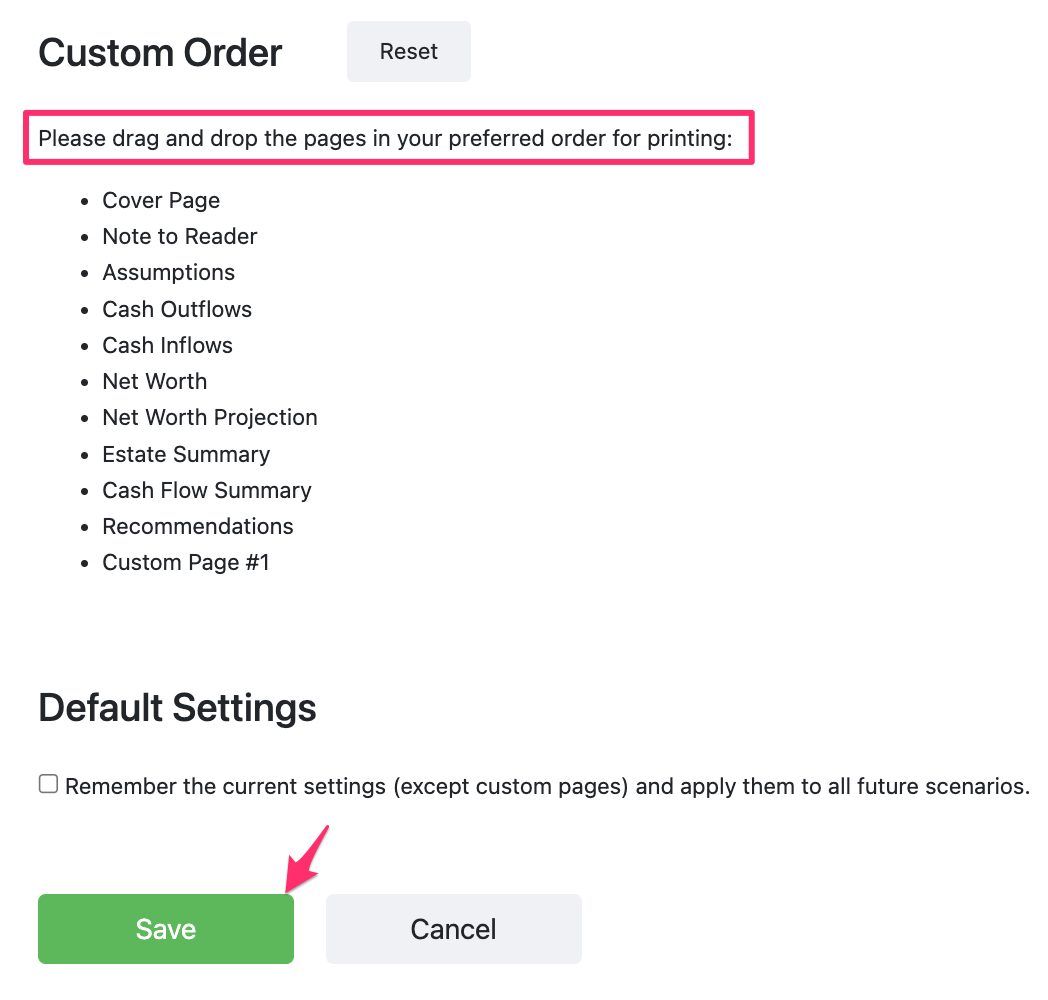Select the Note to Reader item
1048x1000 pixels.
(180, 237)
